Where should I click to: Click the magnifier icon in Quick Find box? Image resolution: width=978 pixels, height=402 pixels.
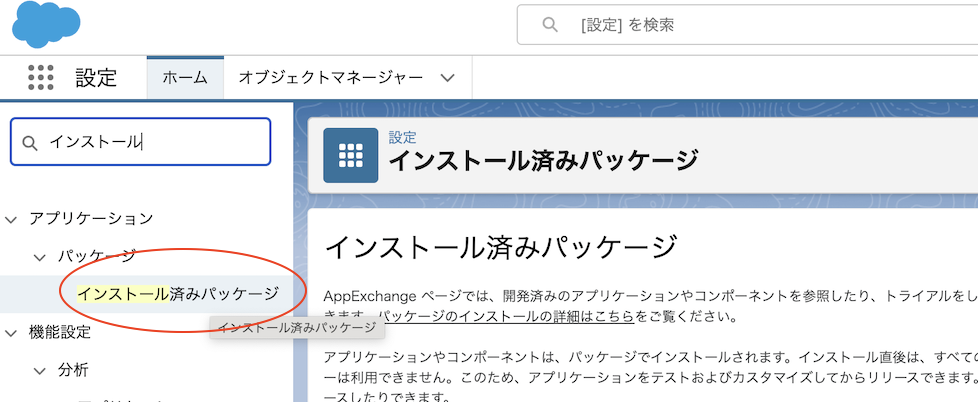pos(30,143)
